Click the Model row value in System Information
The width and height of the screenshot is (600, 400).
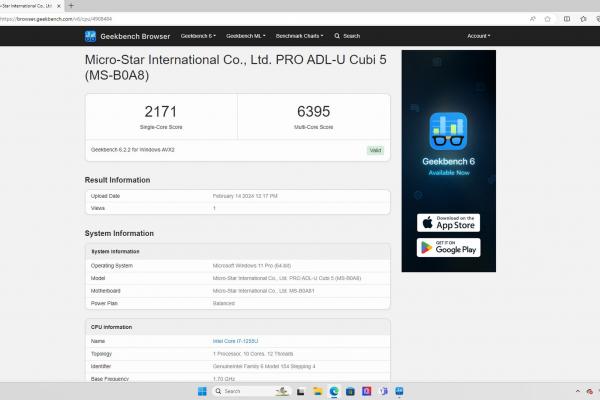coord(287,278)
